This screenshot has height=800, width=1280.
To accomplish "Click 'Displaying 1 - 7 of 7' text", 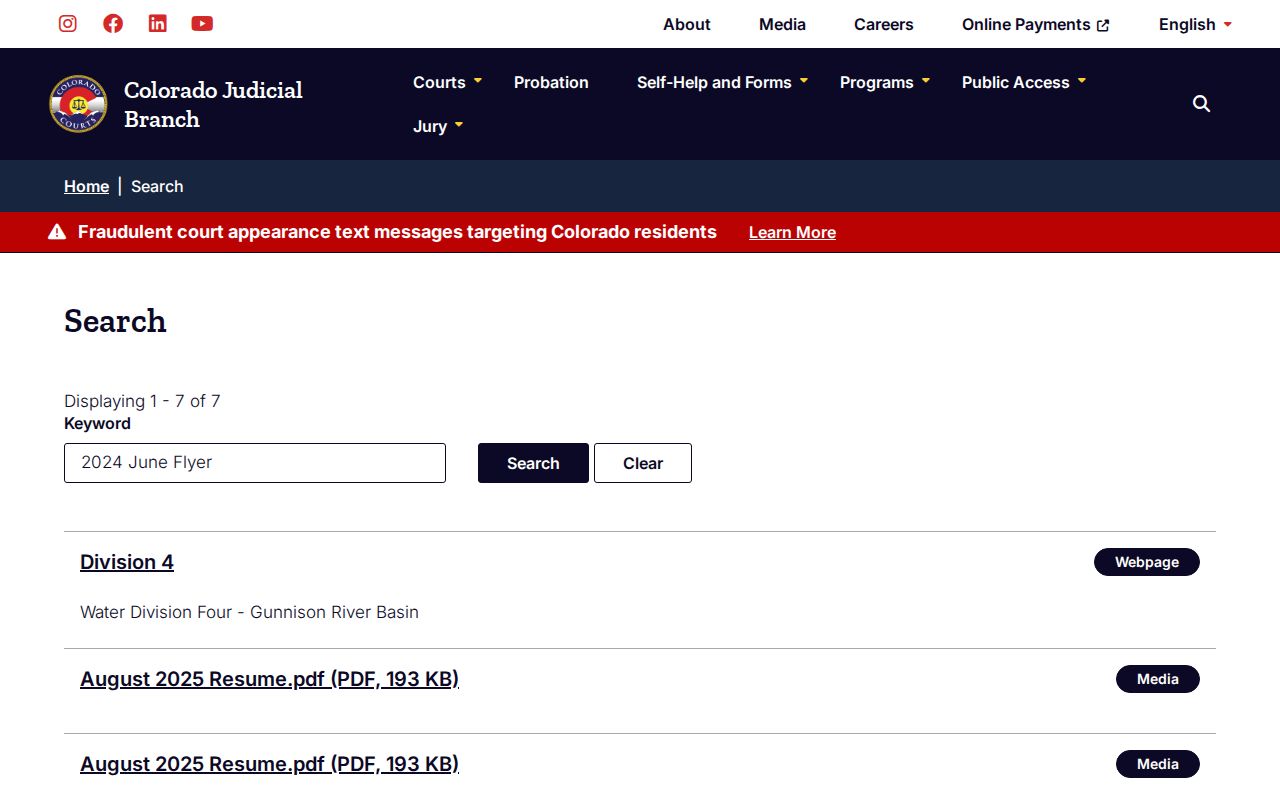I will [x=142, y=401].
